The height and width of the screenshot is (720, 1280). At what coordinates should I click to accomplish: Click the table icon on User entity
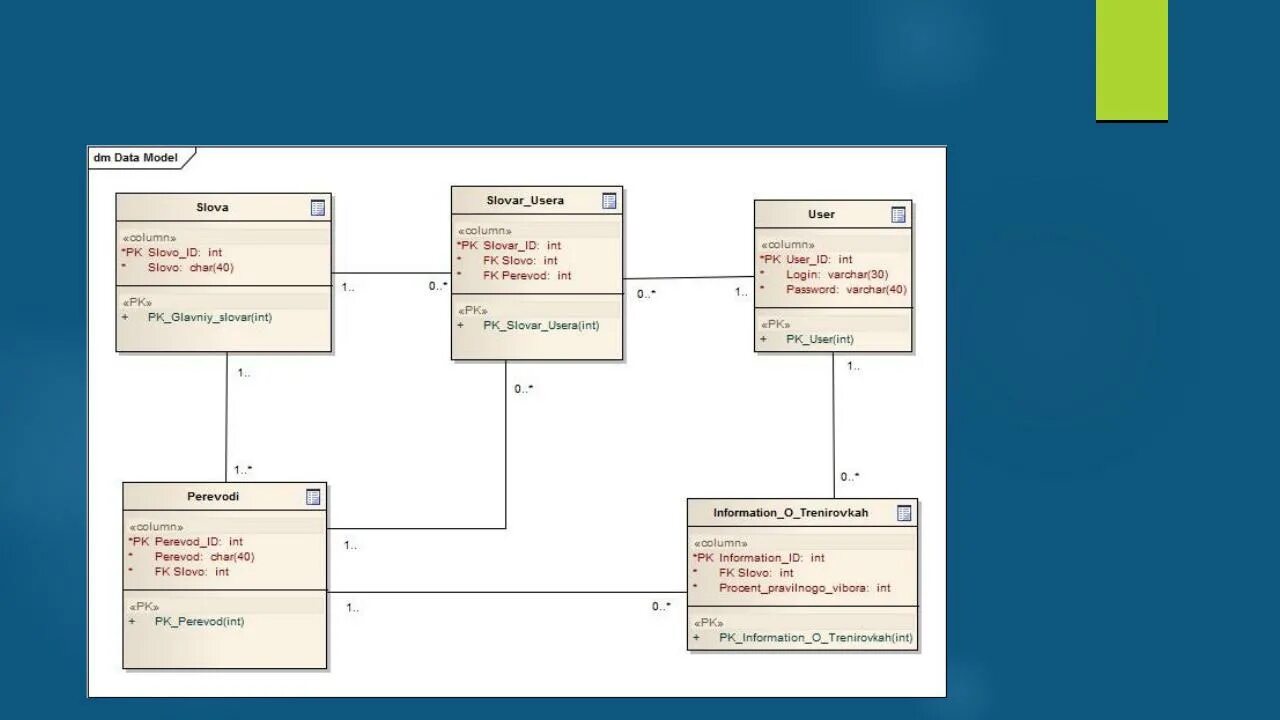[899, 215]
